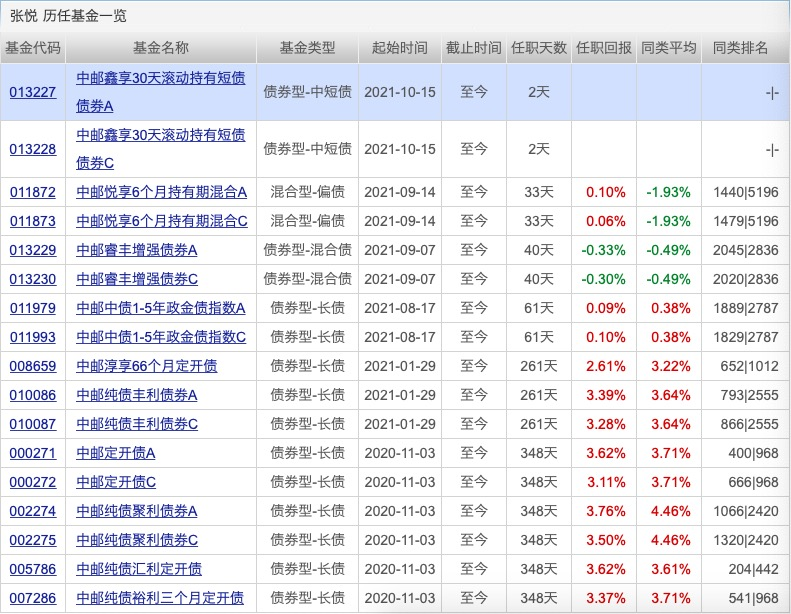791x614 pixels.
Task: Open 中邮淳享66个月定开债 link
Action: [x=147, y=366]
